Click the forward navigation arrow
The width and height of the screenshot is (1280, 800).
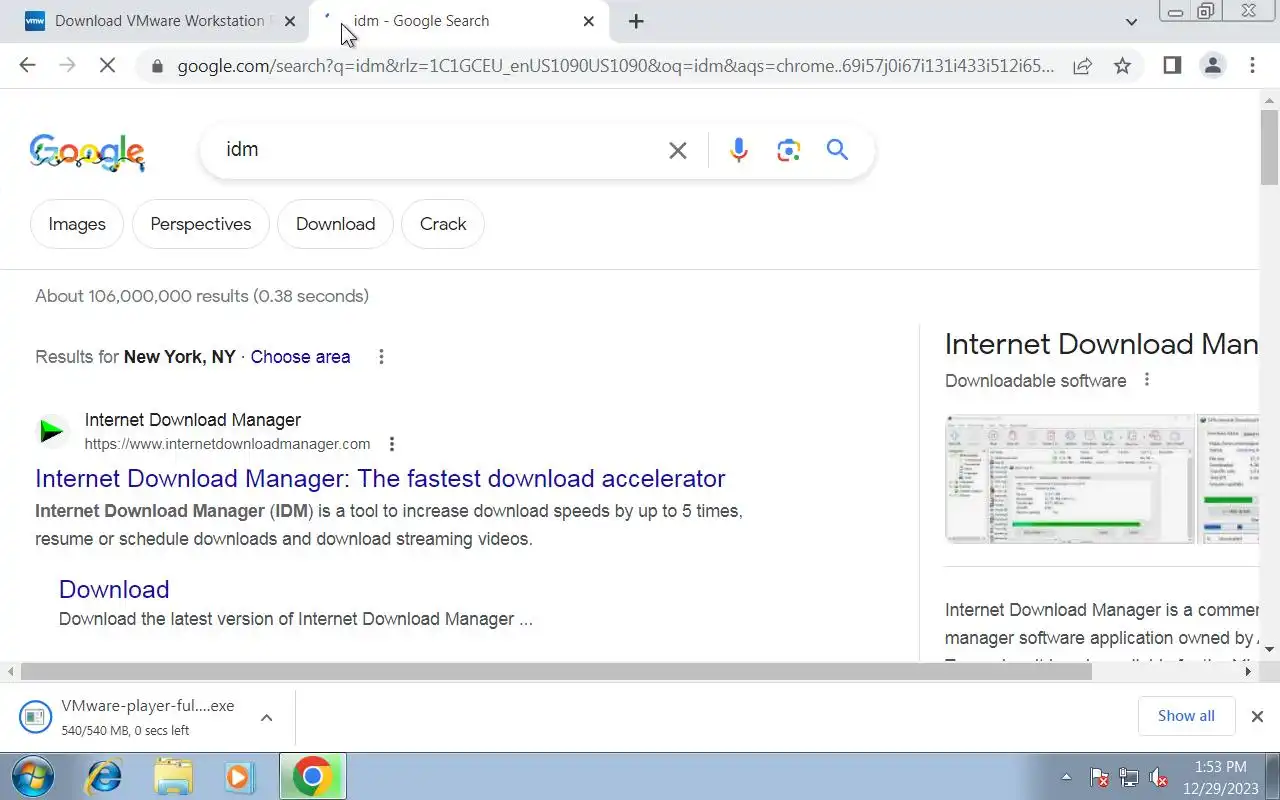pyautogui.click(x=67, y=66)
